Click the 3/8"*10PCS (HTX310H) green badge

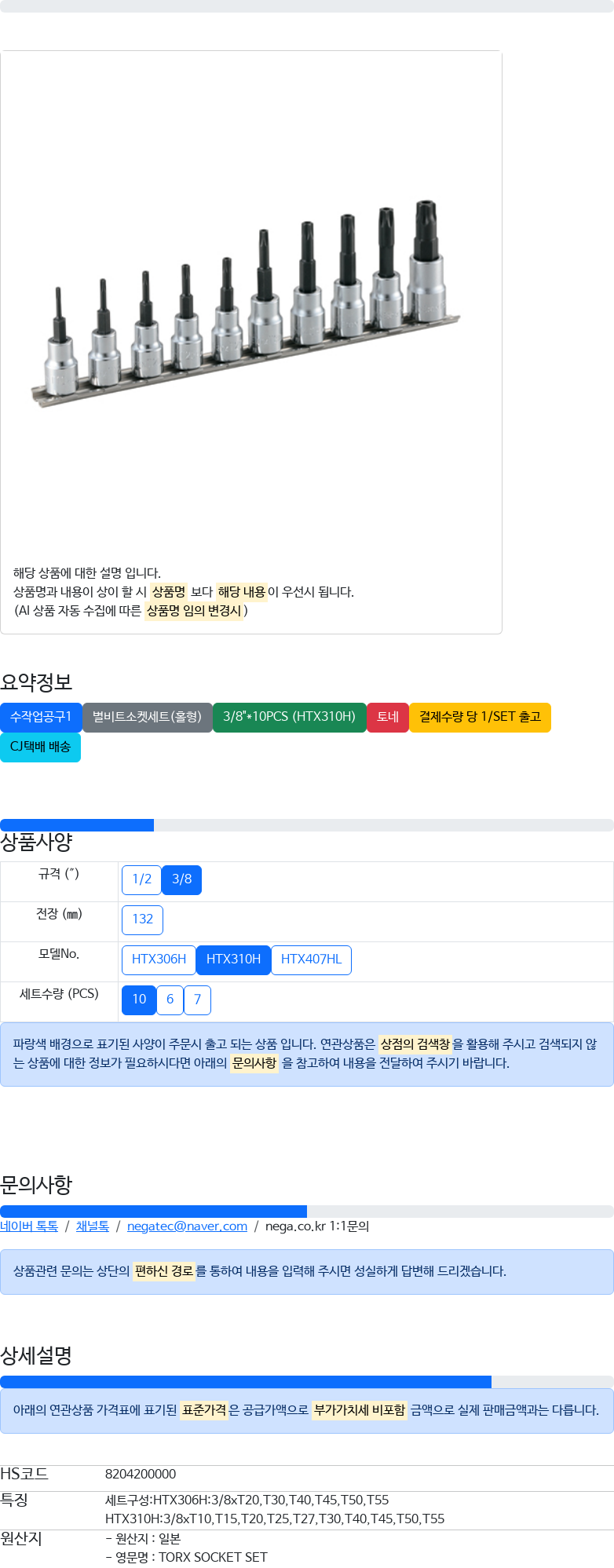coord(290,717)
